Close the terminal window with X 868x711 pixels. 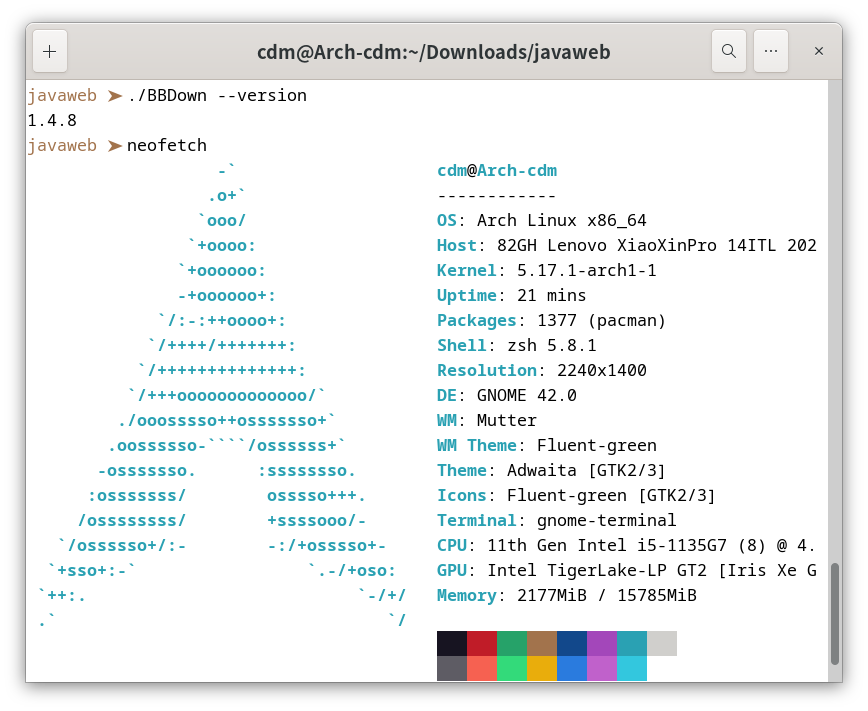[819, 51]
